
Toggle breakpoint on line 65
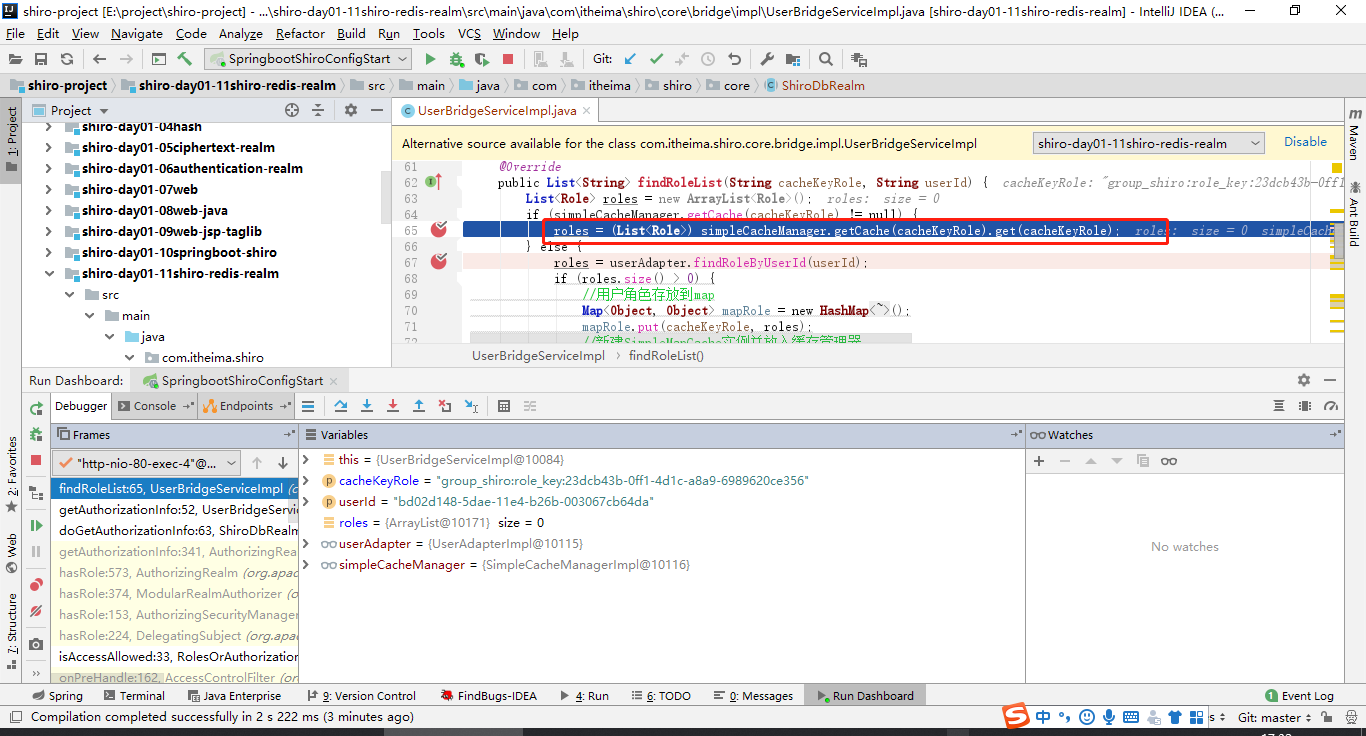point(438,230)
